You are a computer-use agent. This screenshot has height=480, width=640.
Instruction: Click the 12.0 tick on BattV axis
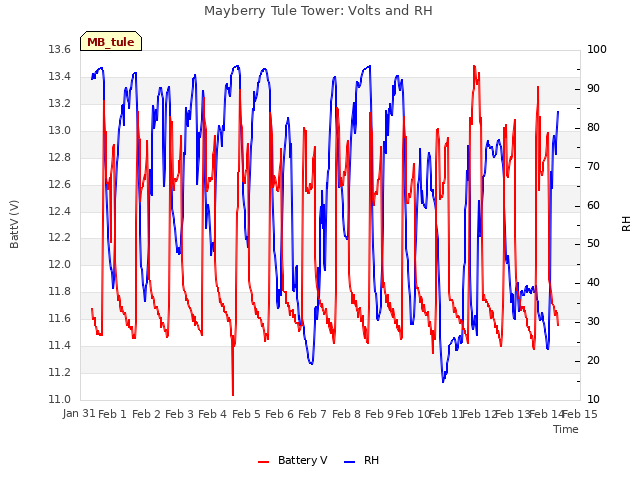click(x=60, y=264)
